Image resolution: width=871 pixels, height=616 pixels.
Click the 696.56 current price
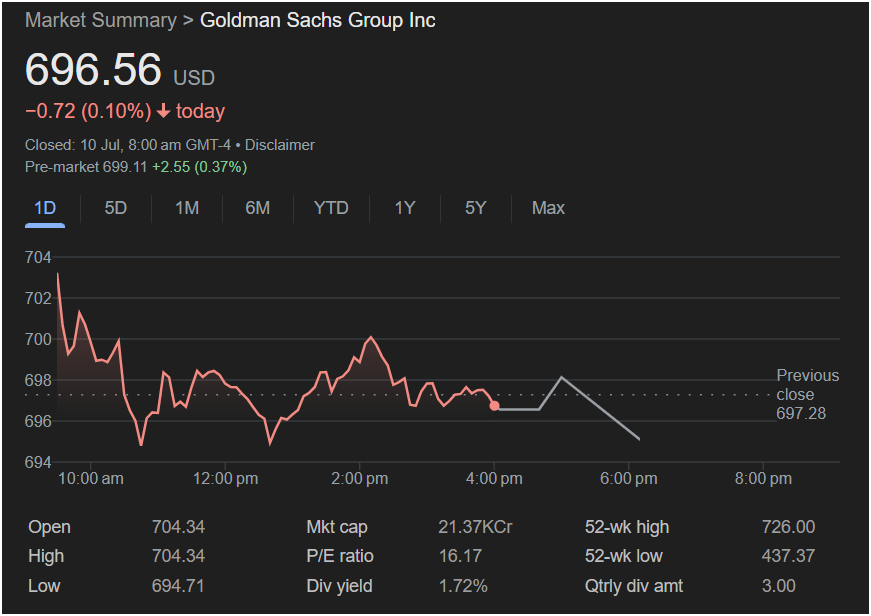pos(93,70)
